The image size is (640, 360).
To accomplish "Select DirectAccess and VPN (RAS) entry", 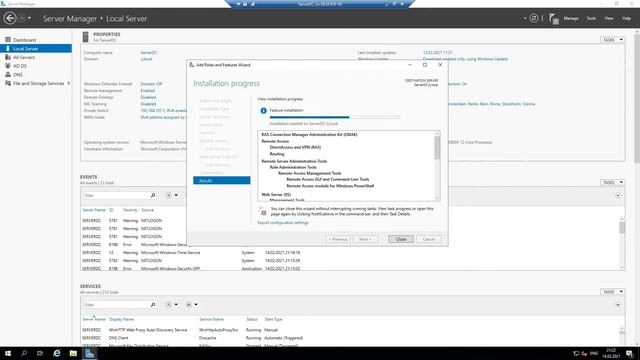I will pos(295,147).
